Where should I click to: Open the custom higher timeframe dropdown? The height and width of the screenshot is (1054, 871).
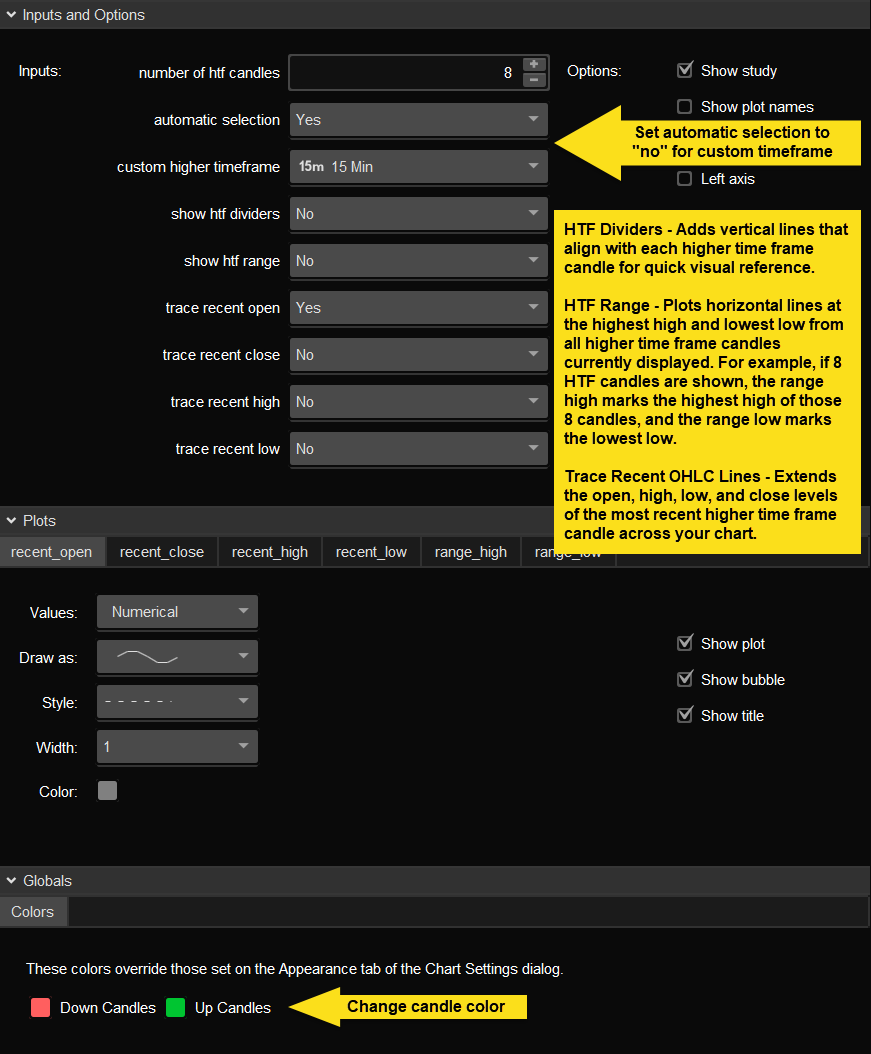point(418,167)
